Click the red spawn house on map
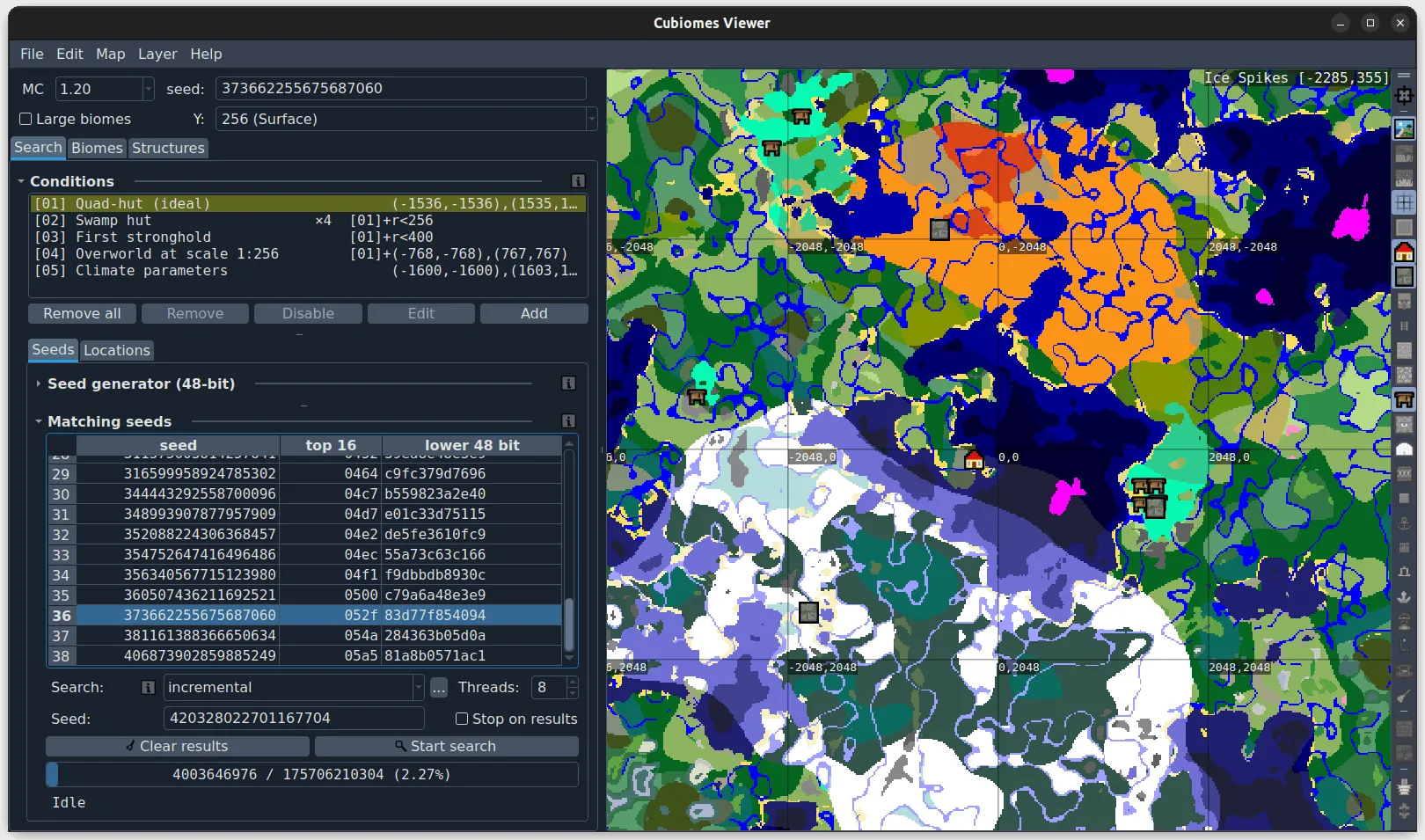Screen dimensions: 1425x840 coord(974,460)
